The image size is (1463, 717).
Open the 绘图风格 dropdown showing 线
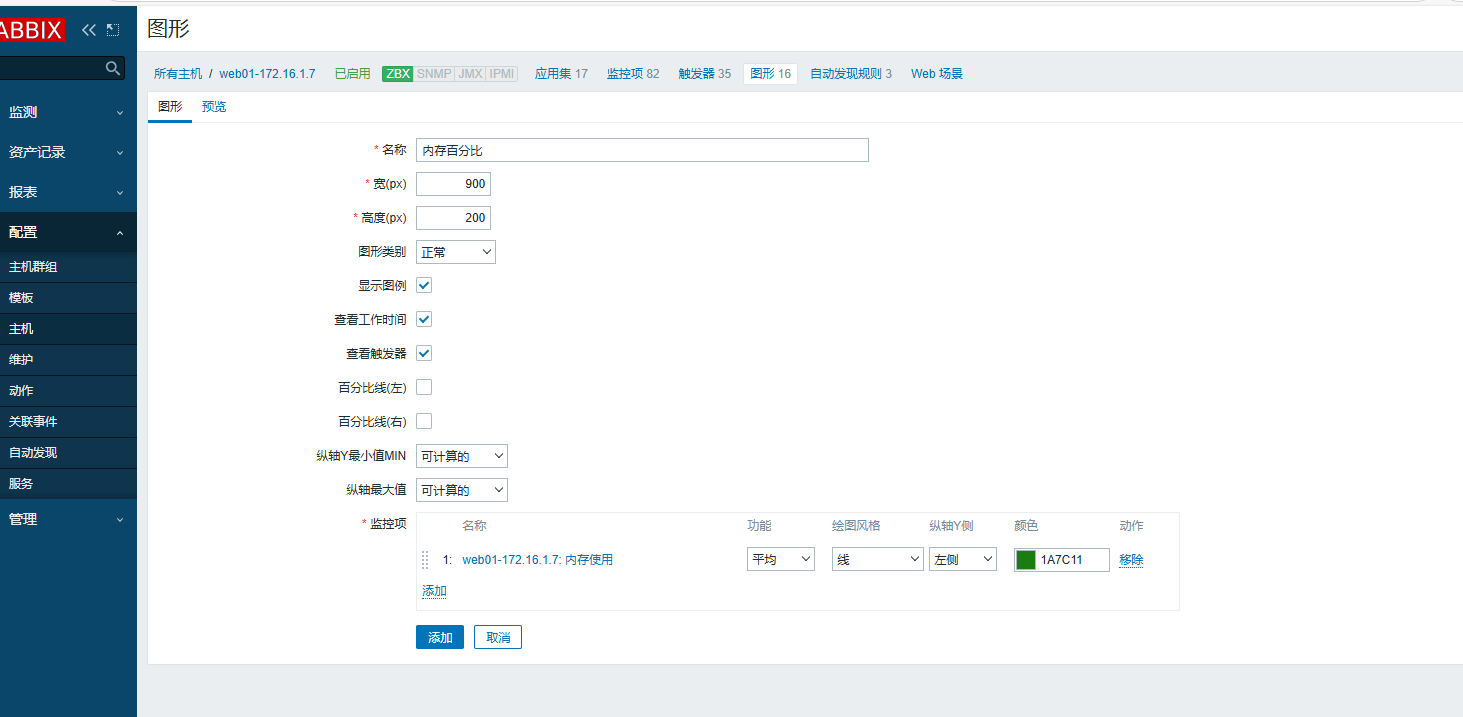point(878,559)
